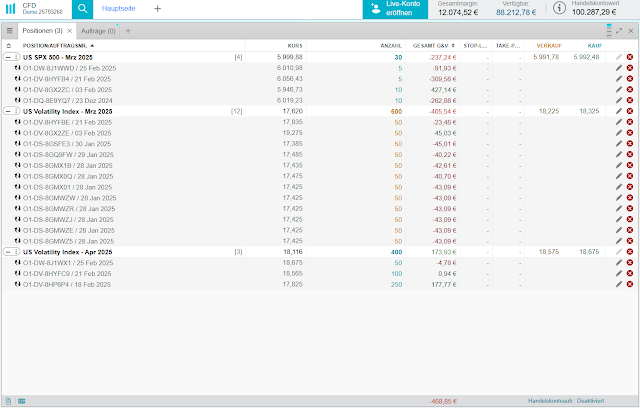This screenshot has width=640, height=408.
Task: Click the Anzahl column header
Action: tap(391, 46)
